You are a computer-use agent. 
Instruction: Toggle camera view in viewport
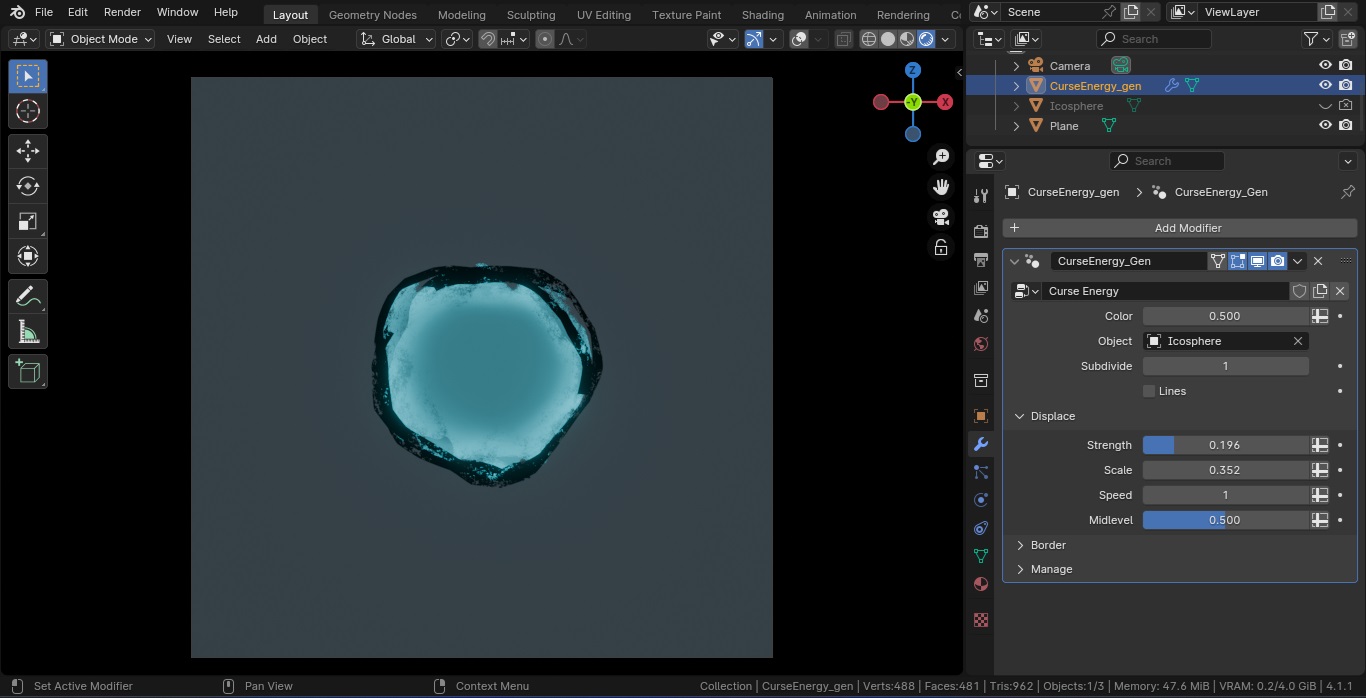pos(941,217)
